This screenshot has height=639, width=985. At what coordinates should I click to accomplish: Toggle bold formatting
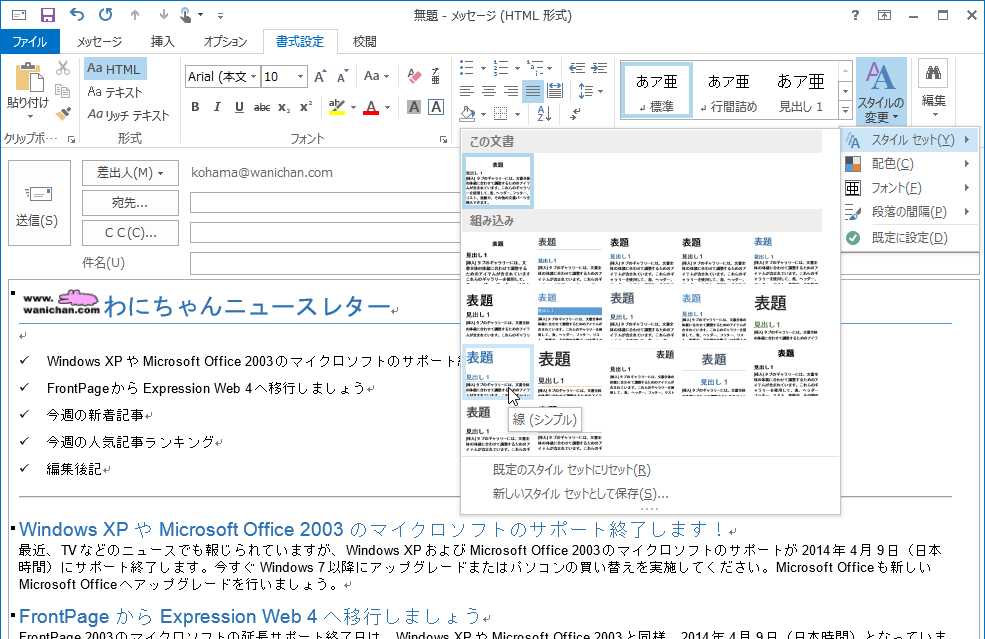195,107
